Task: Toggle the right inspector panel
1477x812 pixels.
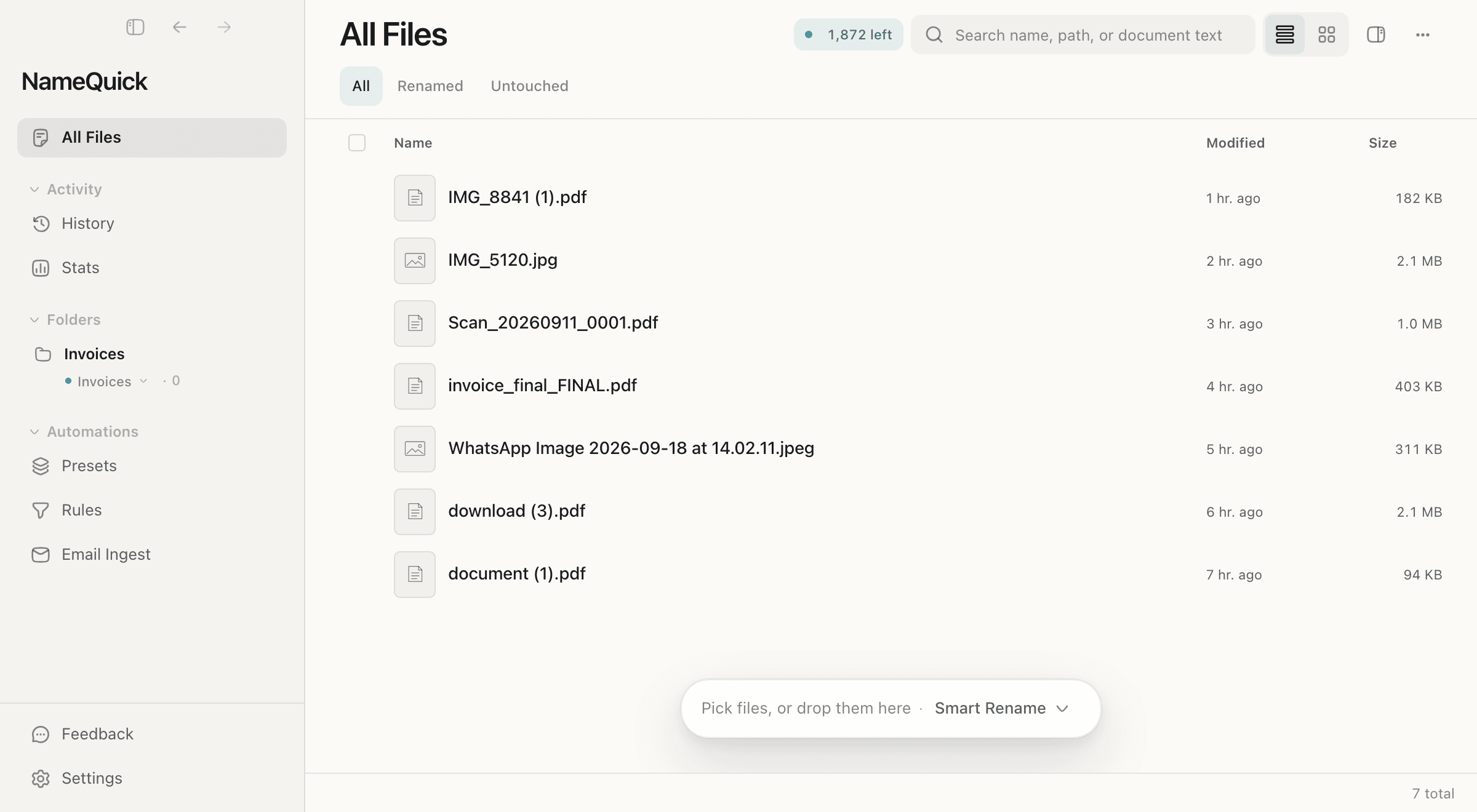Action: tap(1376, 34)
